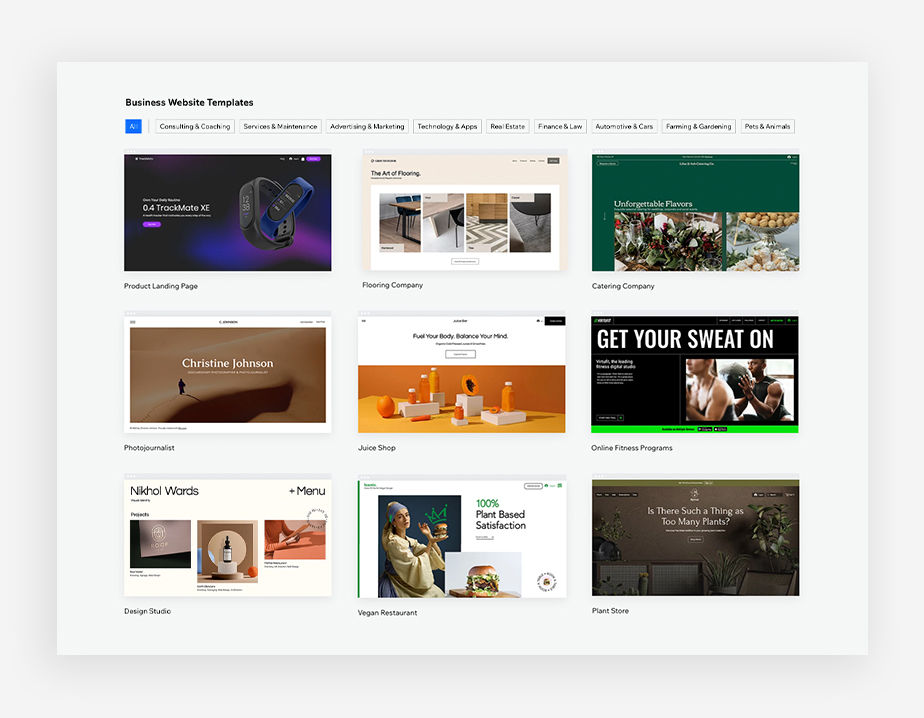Click the + Menu link in Design Studio preview

coord(307,491)
